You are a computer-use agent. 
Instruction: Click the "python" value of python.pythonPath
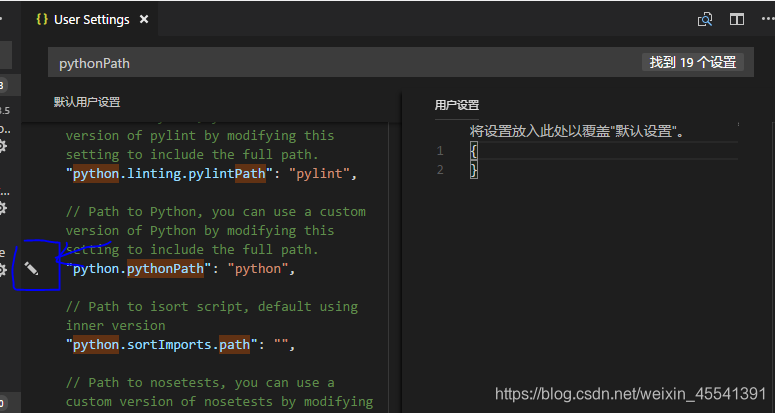258,269
